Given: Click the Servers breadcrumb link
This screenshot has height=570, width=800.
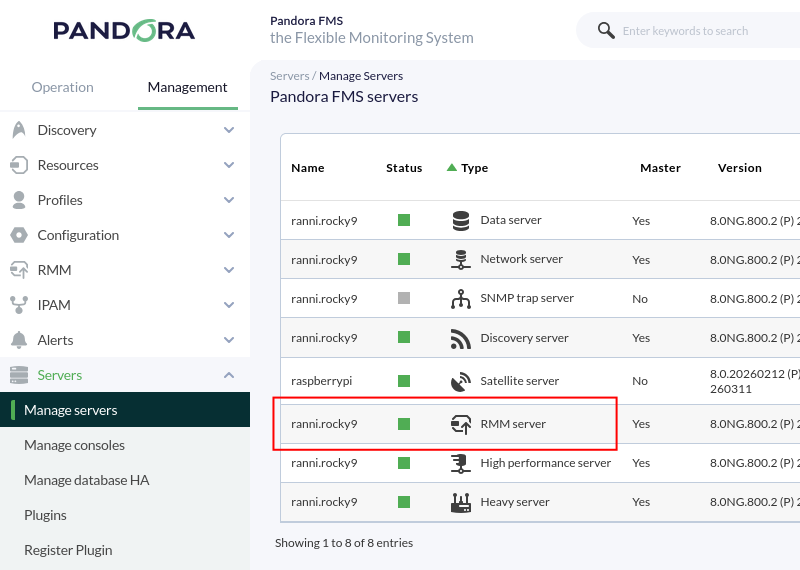Looking at the screenshot, I should coord(289,76).
